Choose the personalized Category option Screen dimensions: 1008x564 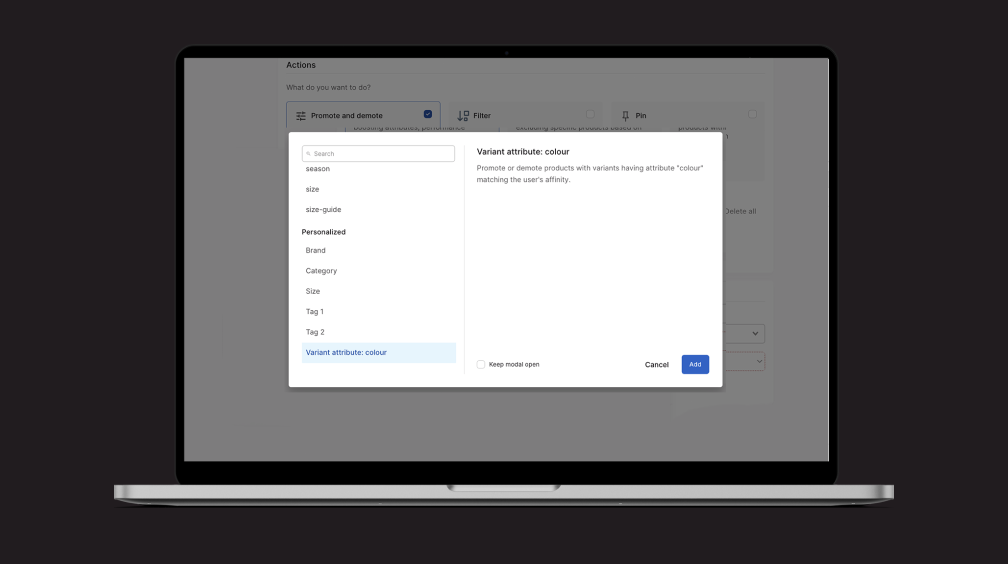[x=321, y=271]
